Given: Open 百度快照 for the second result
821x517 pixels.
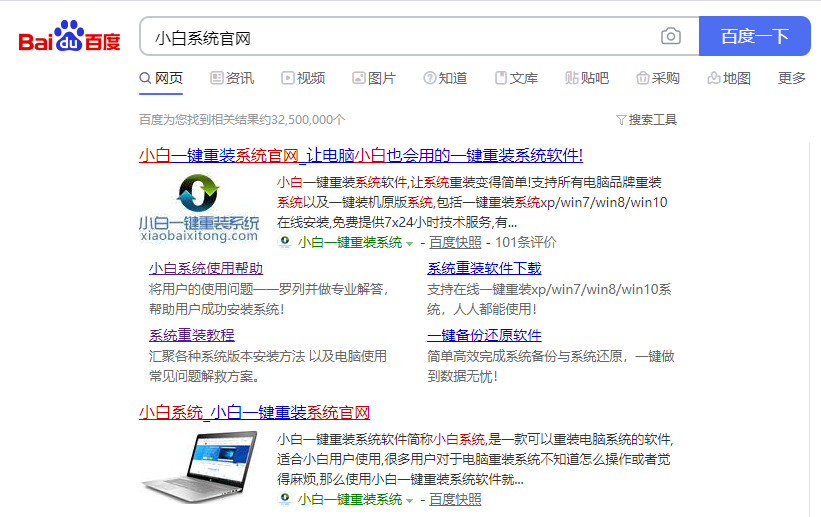Looking at the screenshot, I should pyautogui.click(x=455, y=500).
